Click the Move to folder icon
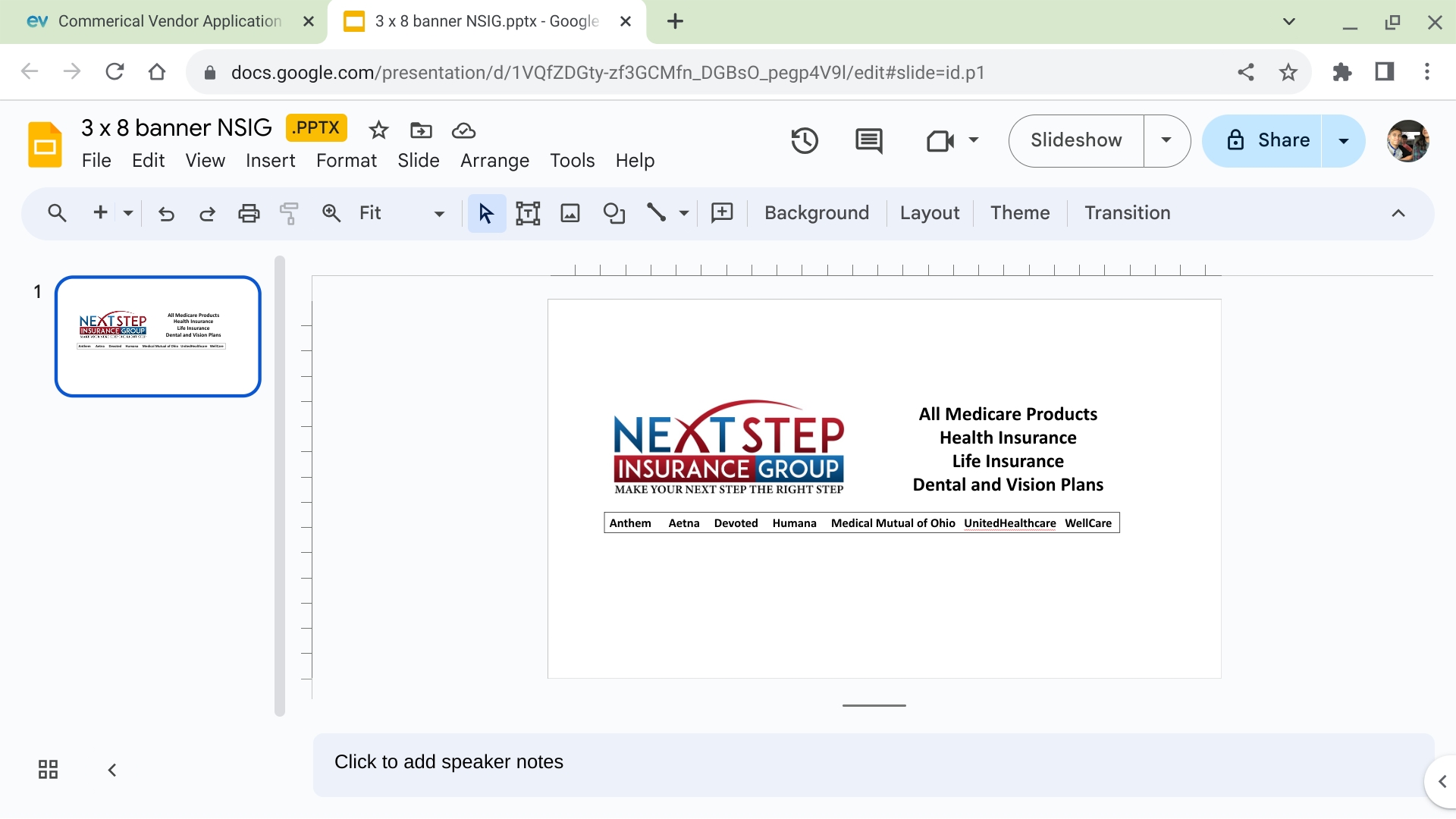The height and width of the screenshot is (819, 1456). pyautogui.click(x=421, y=130)
